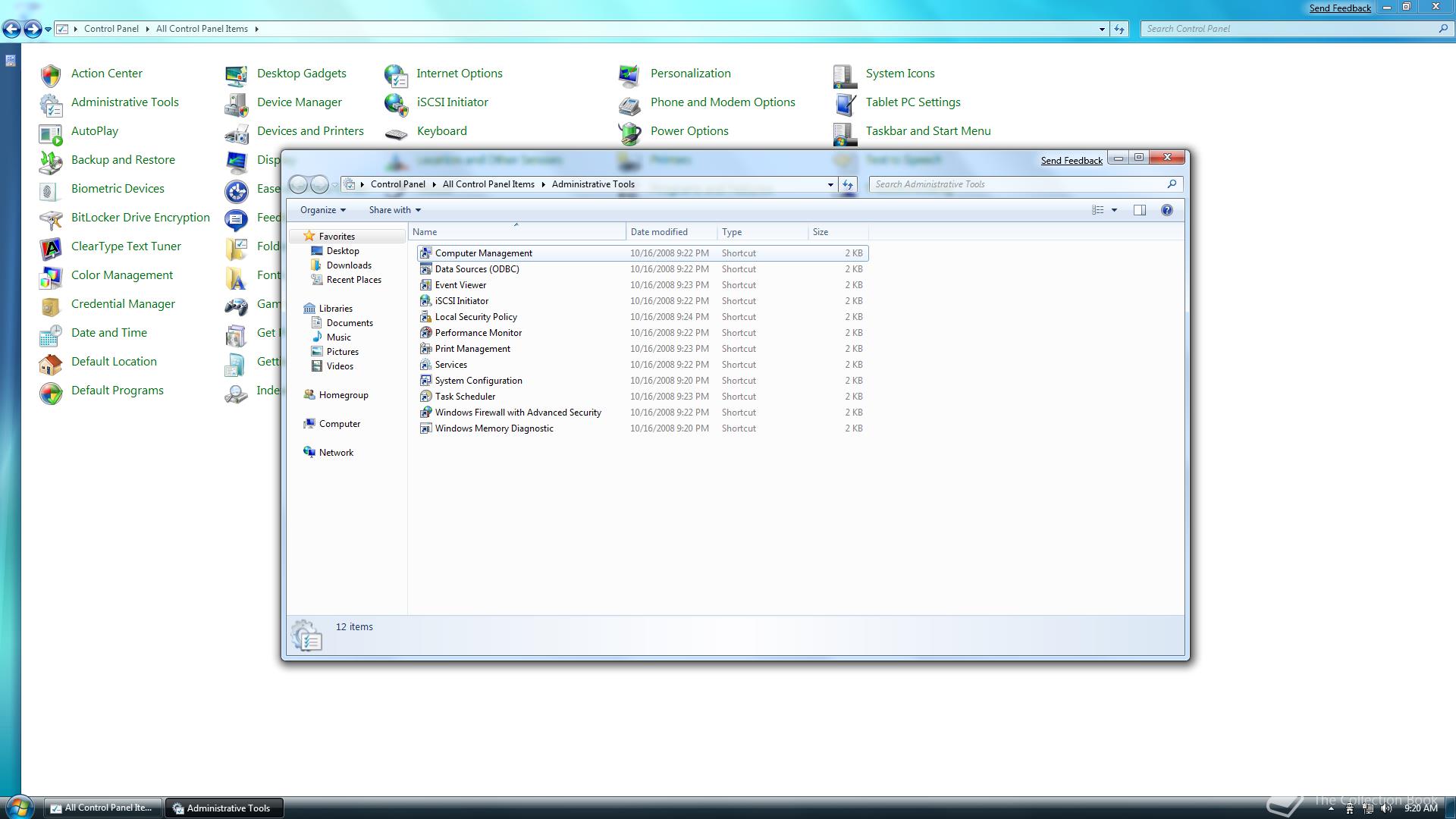Image resolution: width=1456 pixels, height=819 pixels.
Task: Open Action Center flag icon
Action: point(51,74)
